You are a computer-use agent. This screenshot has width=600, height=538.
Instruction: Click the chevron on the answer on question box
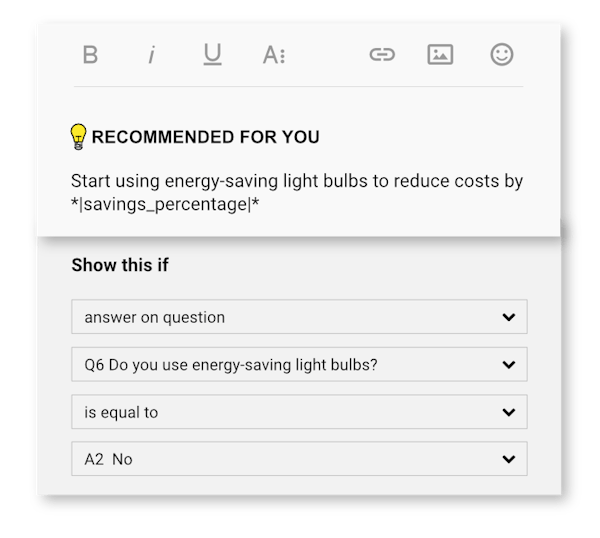[509, 317]
